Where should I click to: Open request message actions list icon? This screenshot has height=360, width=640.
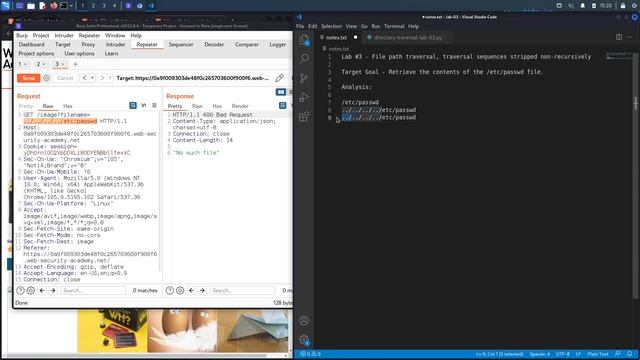pyautogui.click(x=154, y=105)
